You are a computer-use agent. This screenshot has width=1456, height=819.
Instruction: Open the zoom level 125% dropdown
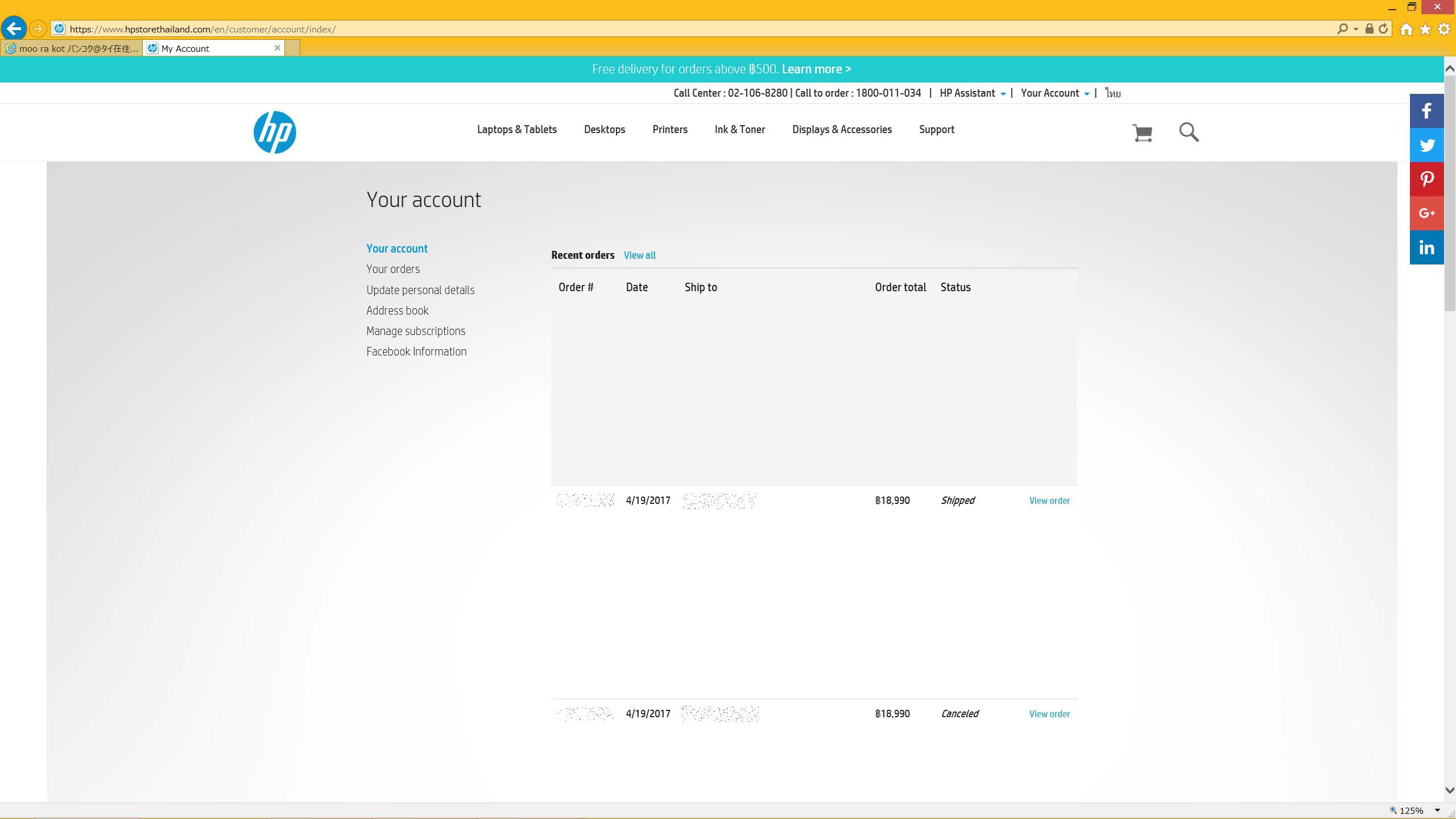pos(1437,810)
